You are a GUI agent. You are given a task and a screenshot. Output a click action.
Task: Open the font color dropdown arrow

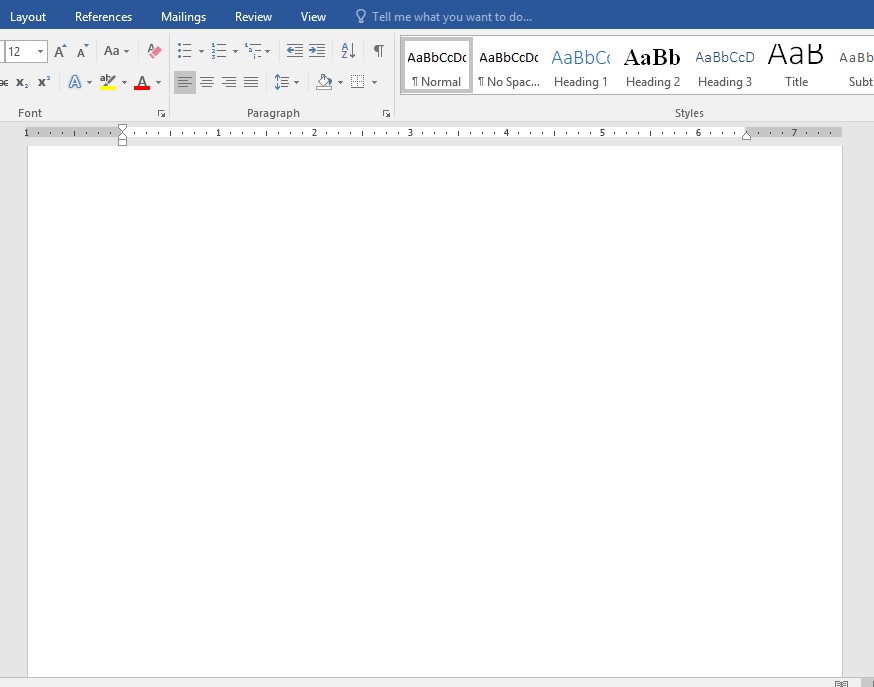[158, 83]
